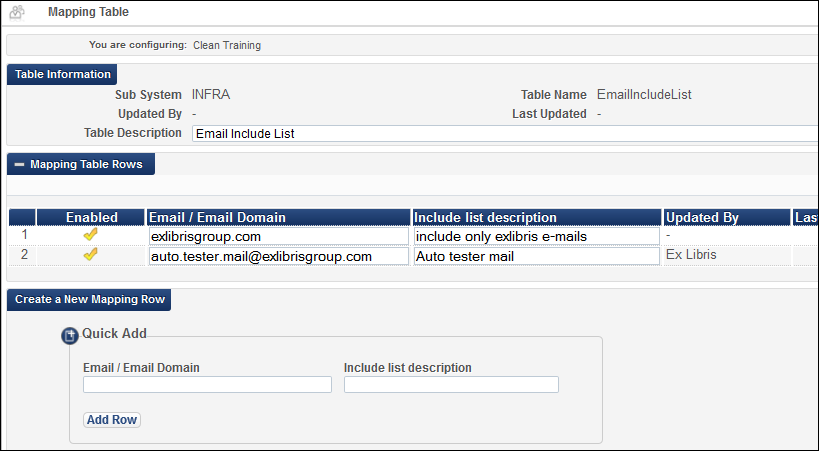Image resolution: width=819 pixels, height=451 pixels.
Task: Sort by Email / Email Domain column header
Action: point(278,217)
